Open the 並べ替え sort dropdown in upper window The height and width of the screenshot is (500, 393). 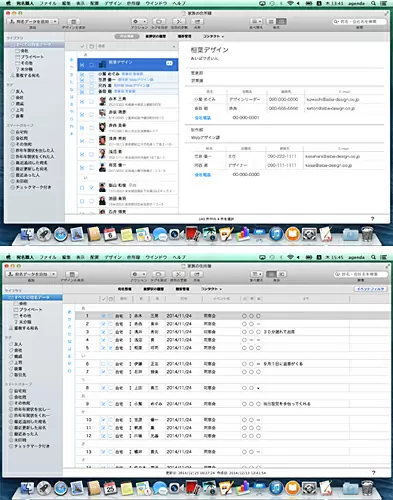(256, 22)
